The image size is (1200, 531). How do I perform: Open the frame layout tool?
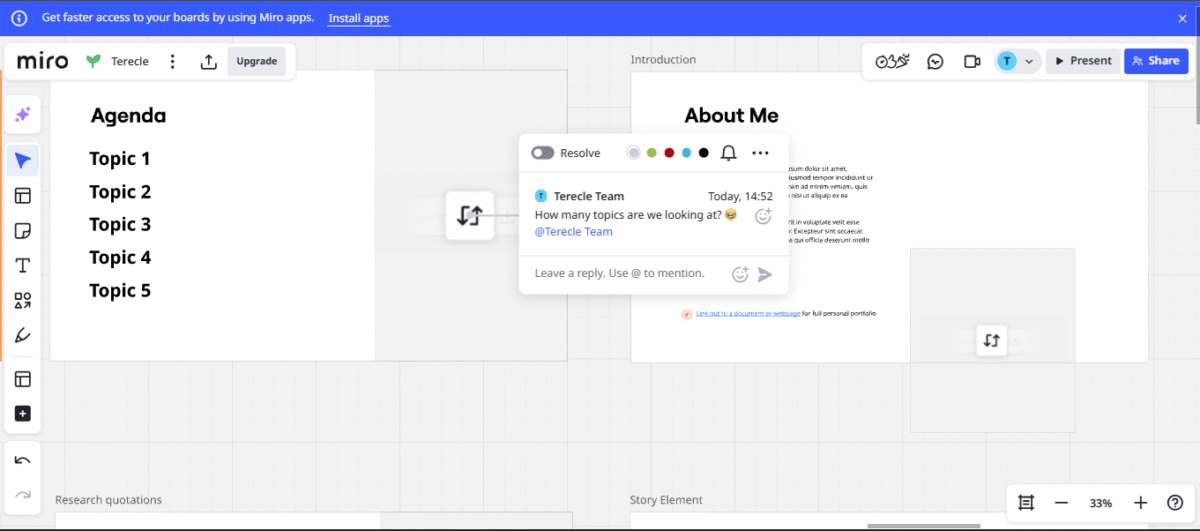(x=22, y=379)
